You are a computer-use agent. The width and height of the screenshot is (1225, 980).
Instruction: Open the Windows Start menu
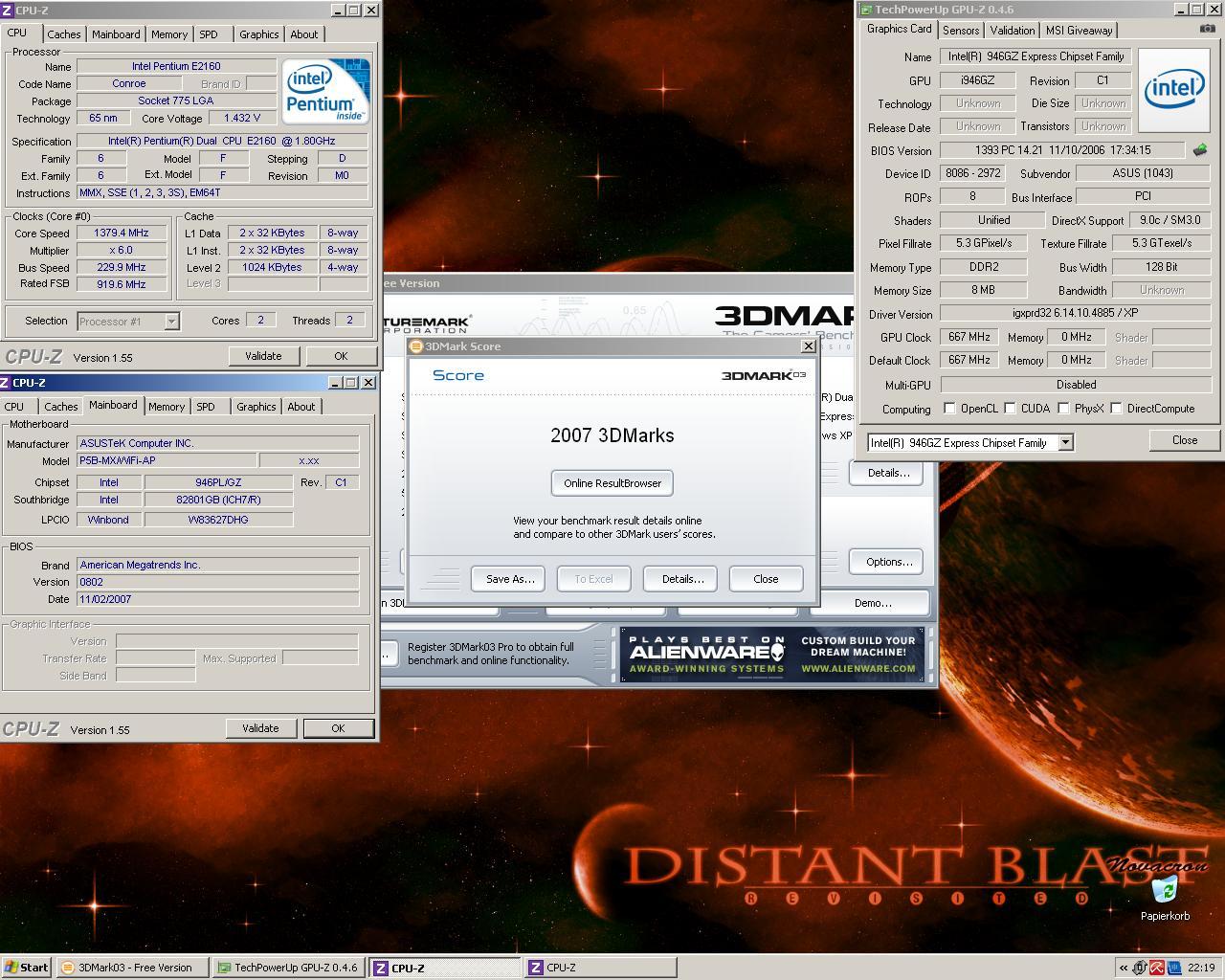[26, 968]
